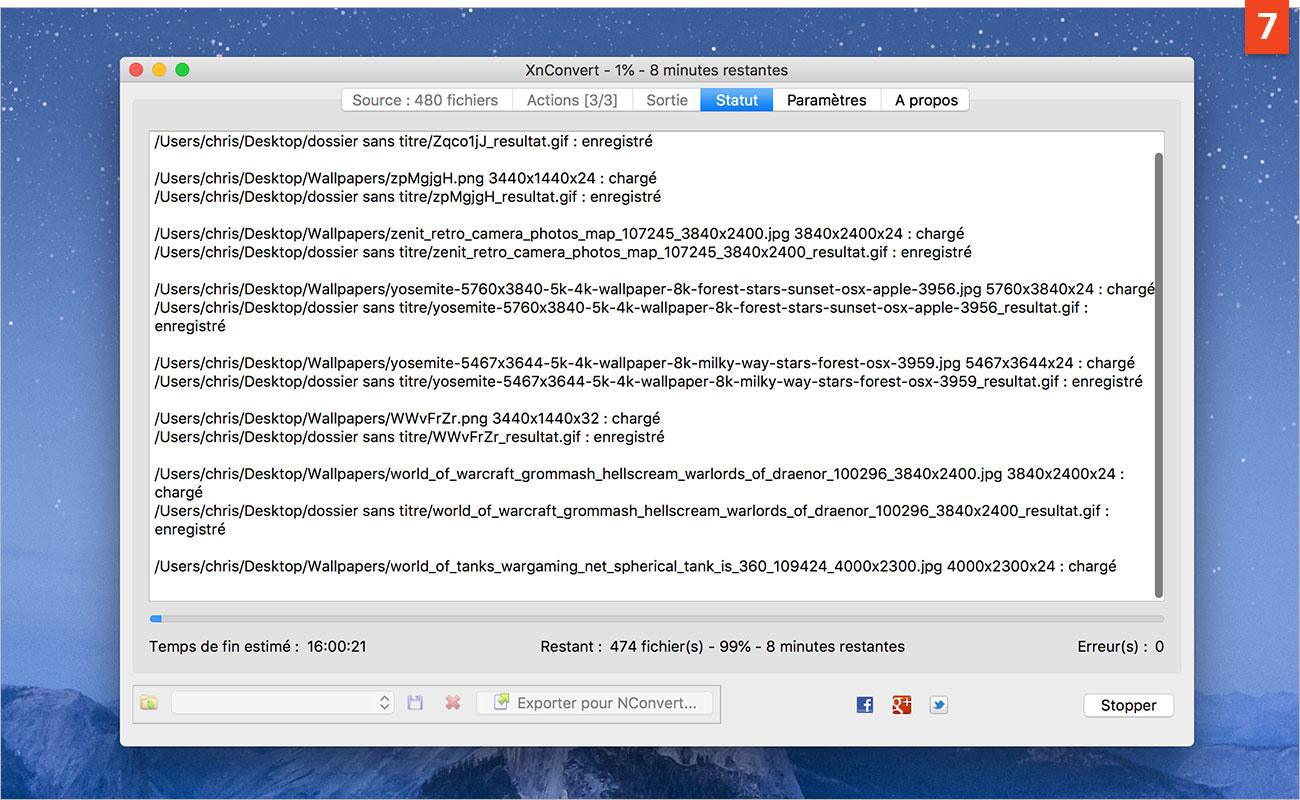Viewport: 1300px width, 800px height.
Task: View the A propos tab
Action: (x=925, y=99)
